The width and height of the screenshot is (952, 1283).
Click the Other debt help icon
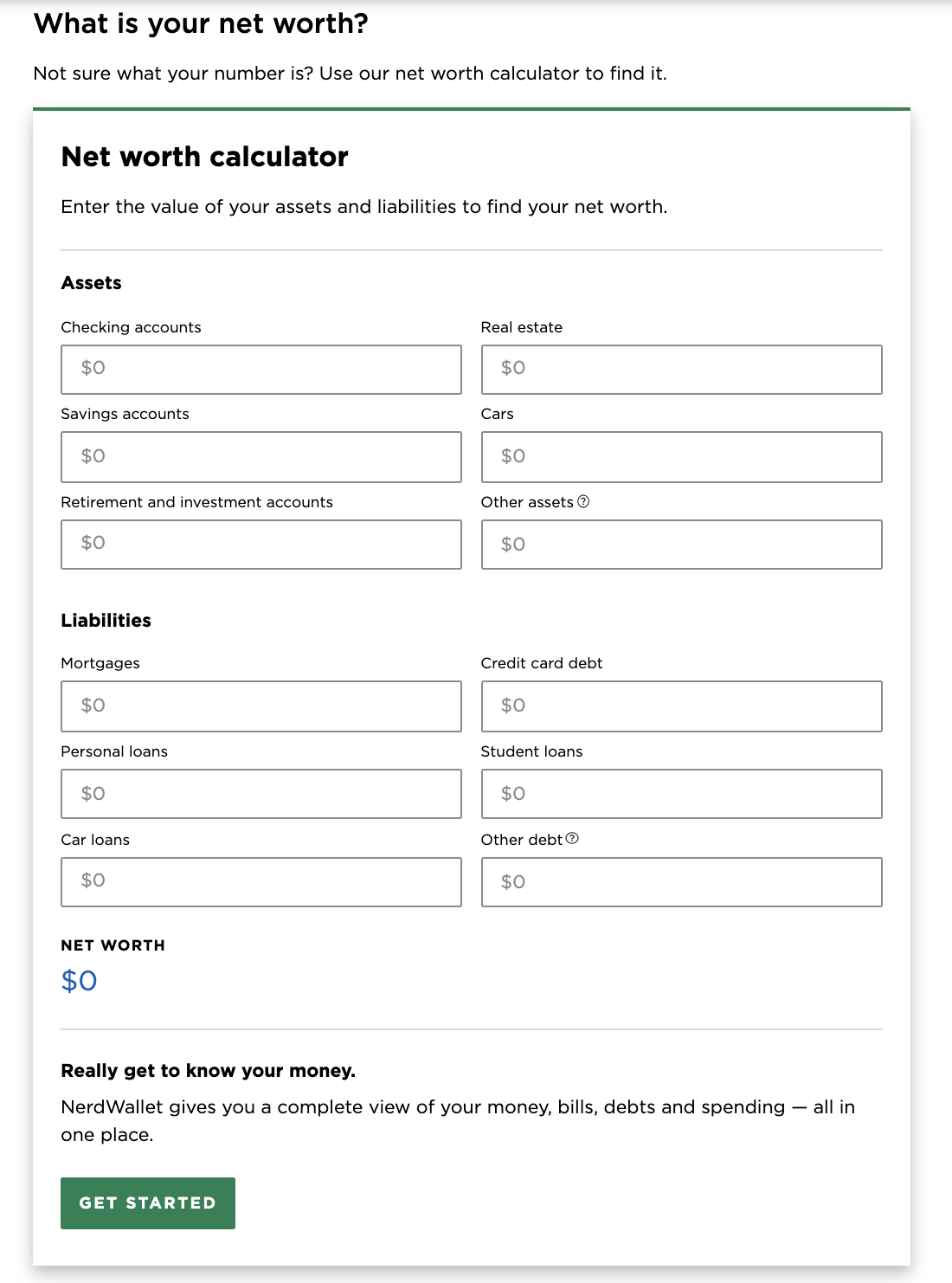pyautogui.click(x=572, y=838)
